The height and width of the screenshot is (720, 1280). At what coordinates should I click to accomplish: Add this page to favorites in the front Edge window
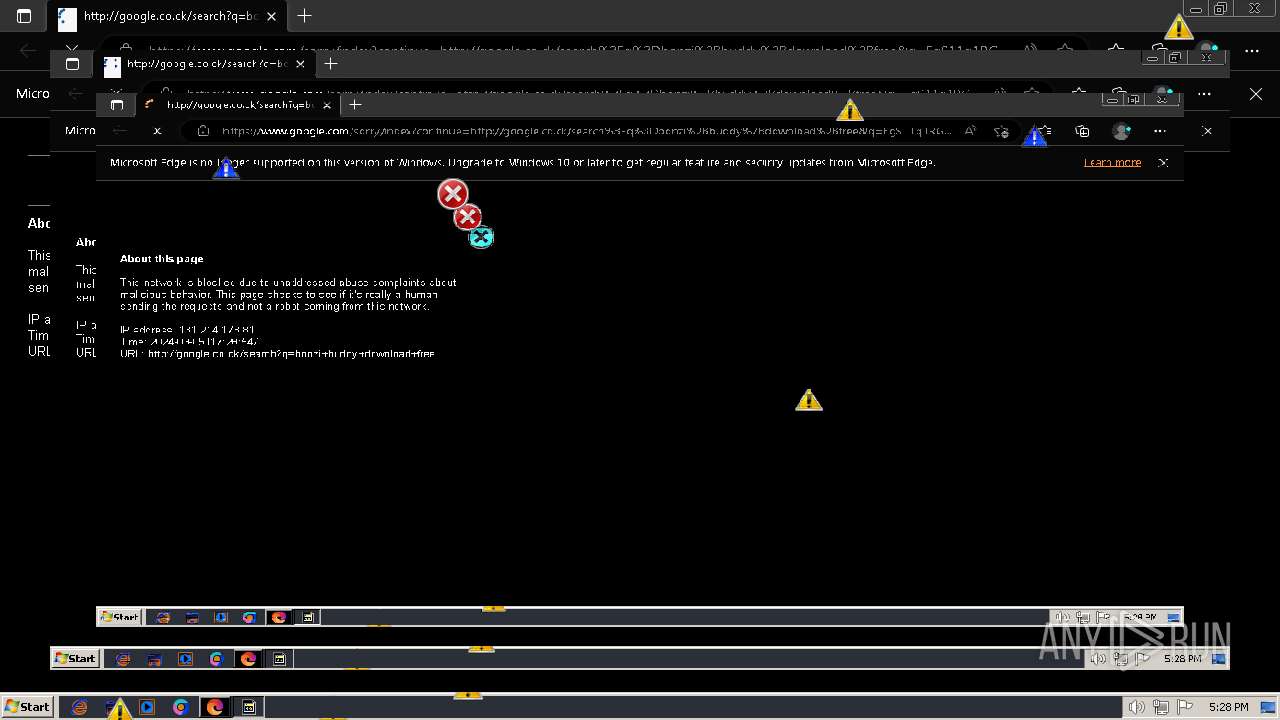[1001, 131]
